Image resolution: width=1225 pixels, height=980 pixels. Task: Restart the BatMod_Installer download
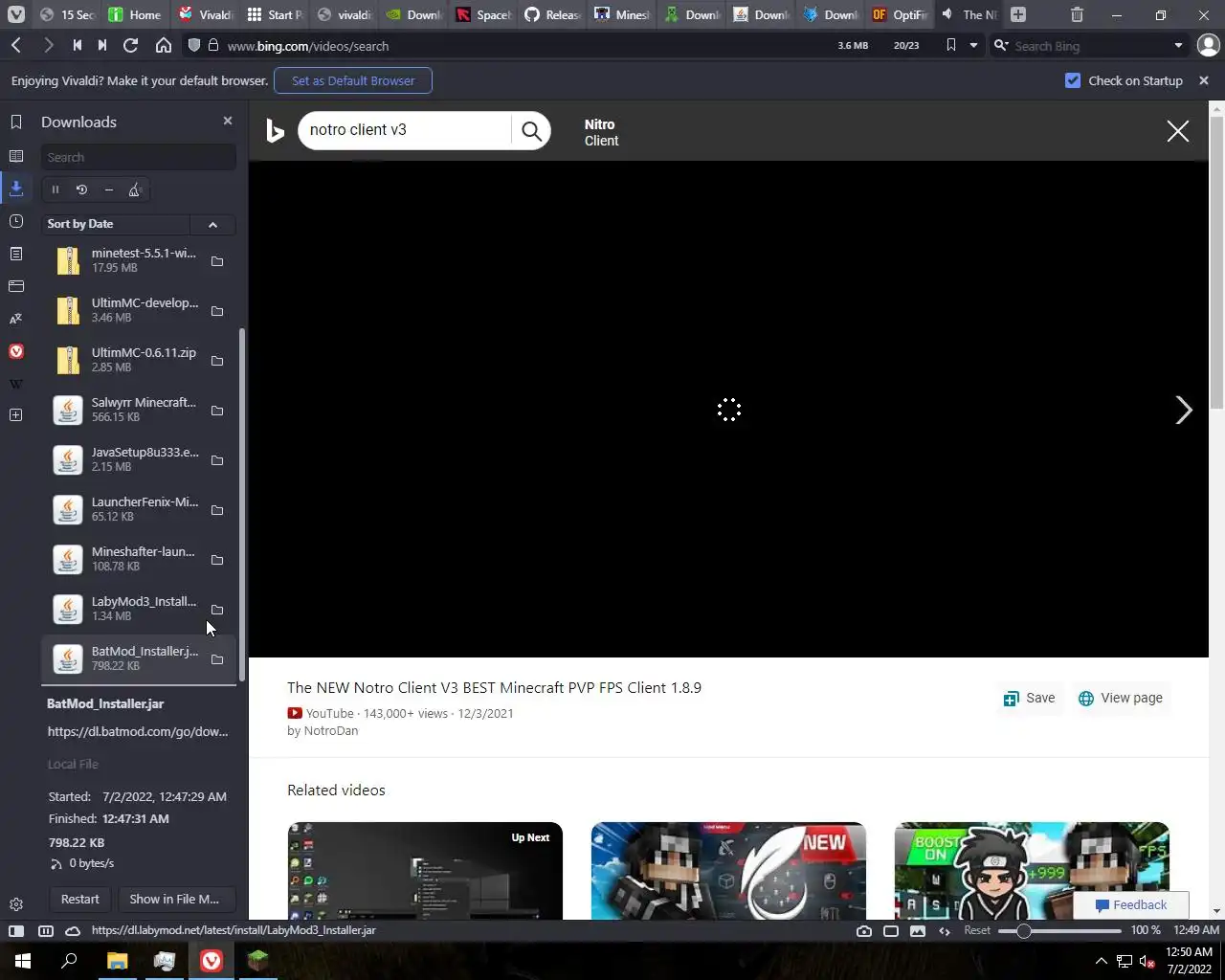(x=80, y=899)
